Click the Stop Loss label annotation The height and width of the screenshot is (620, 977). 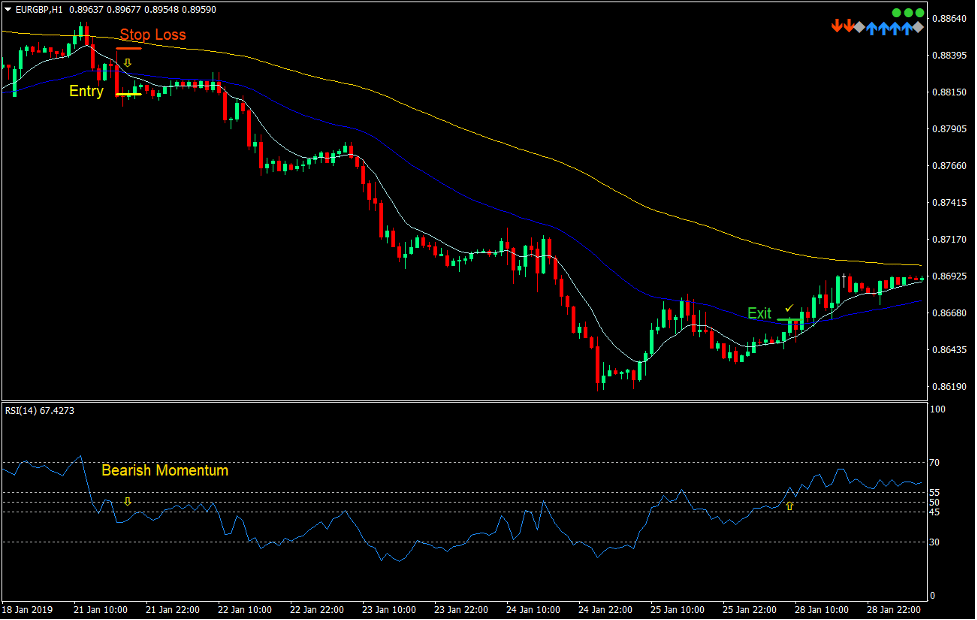[x=153, y=35]
